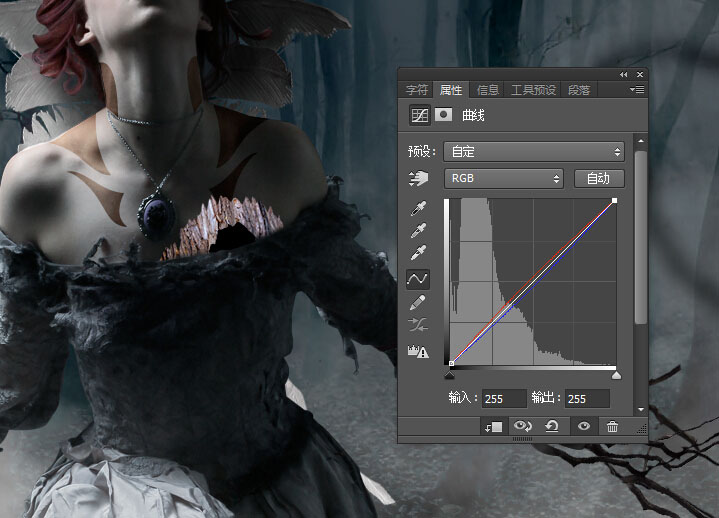Click the smooth curve values icon

[x=418, y=325]
